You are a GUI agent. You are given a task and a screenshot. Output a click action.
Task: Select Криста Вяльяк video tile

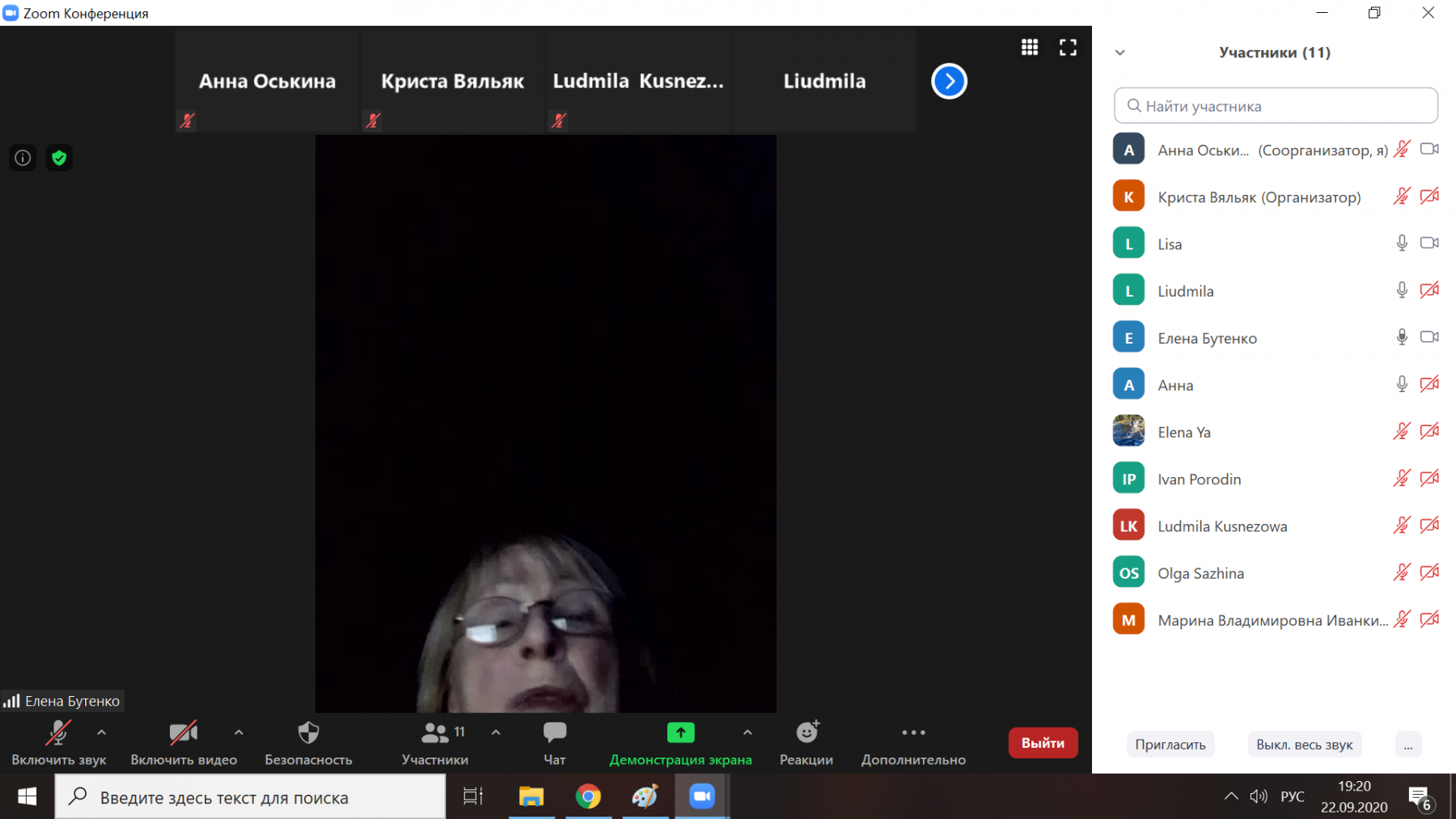point(453,82)
